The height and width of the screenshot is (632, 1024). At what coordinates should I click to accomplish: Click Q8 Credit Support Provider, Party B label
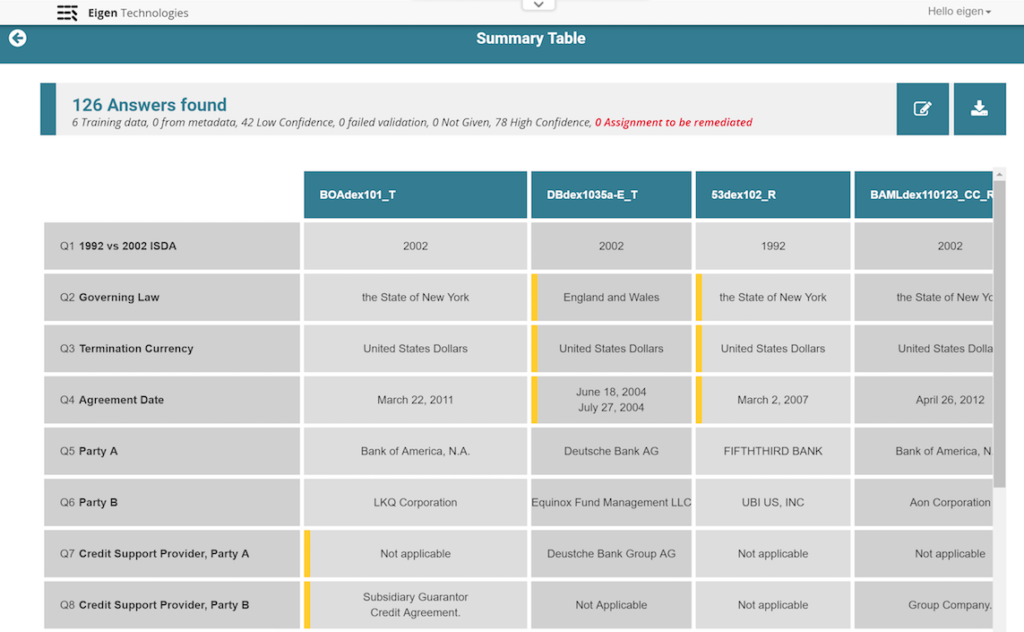pyautogui.click(x=172, y=605)
